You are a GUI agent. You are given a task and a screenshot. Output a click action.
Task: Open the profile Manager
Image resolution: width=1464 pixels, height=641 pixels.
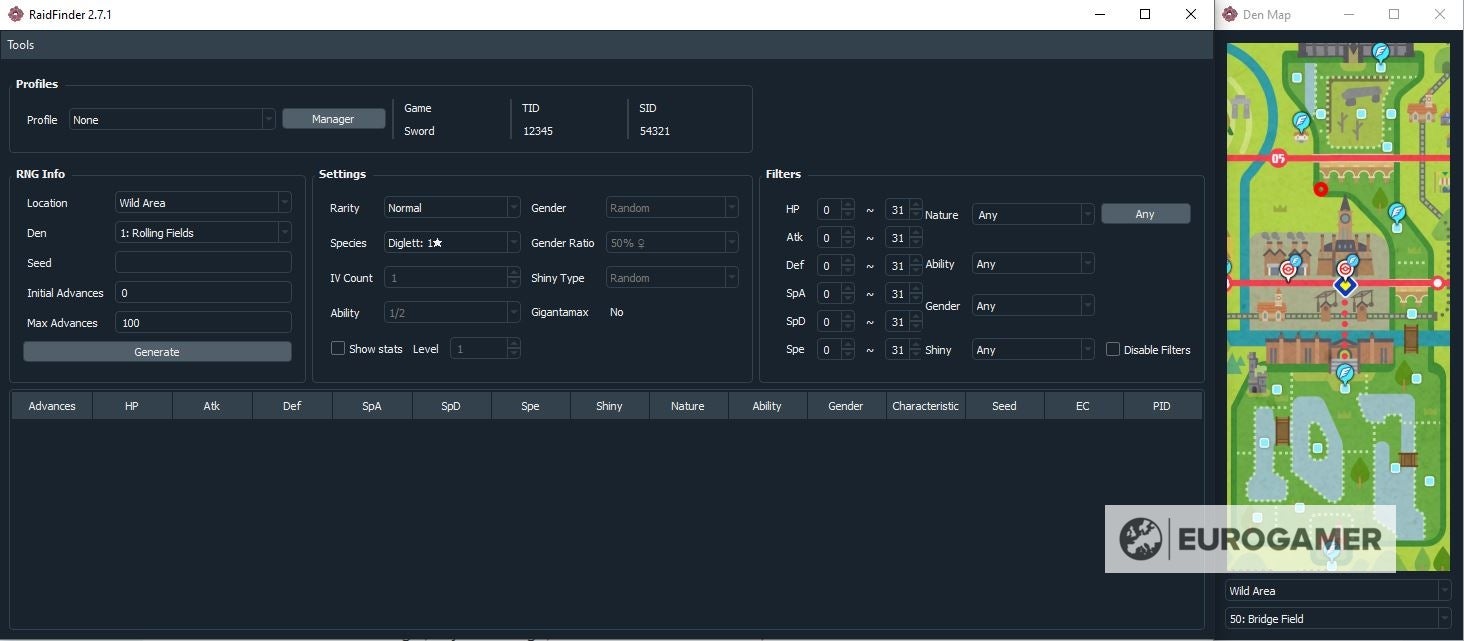coord(333,119)
